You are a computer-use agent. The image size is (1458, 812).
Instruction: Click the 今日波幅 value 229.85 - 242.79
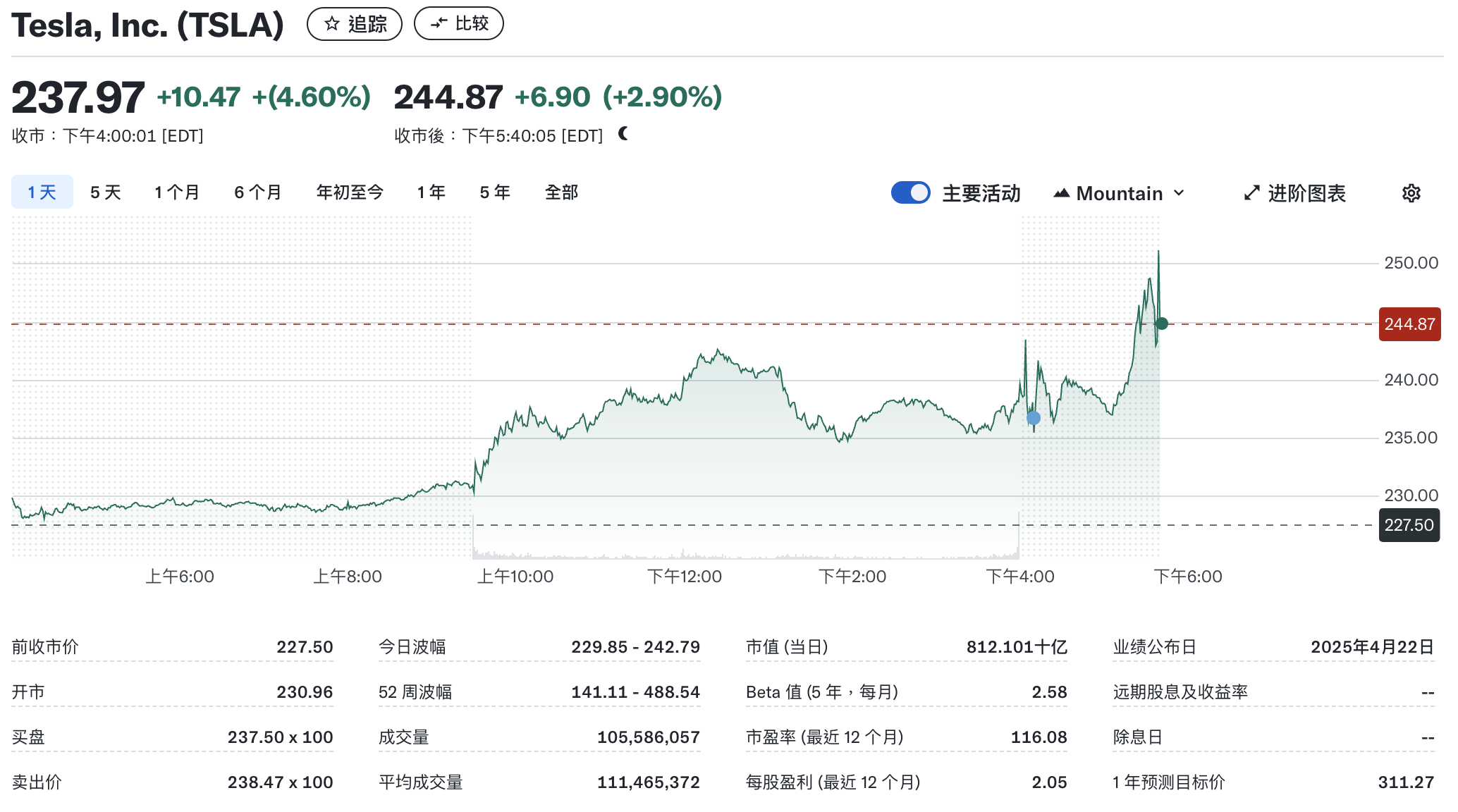635,646
